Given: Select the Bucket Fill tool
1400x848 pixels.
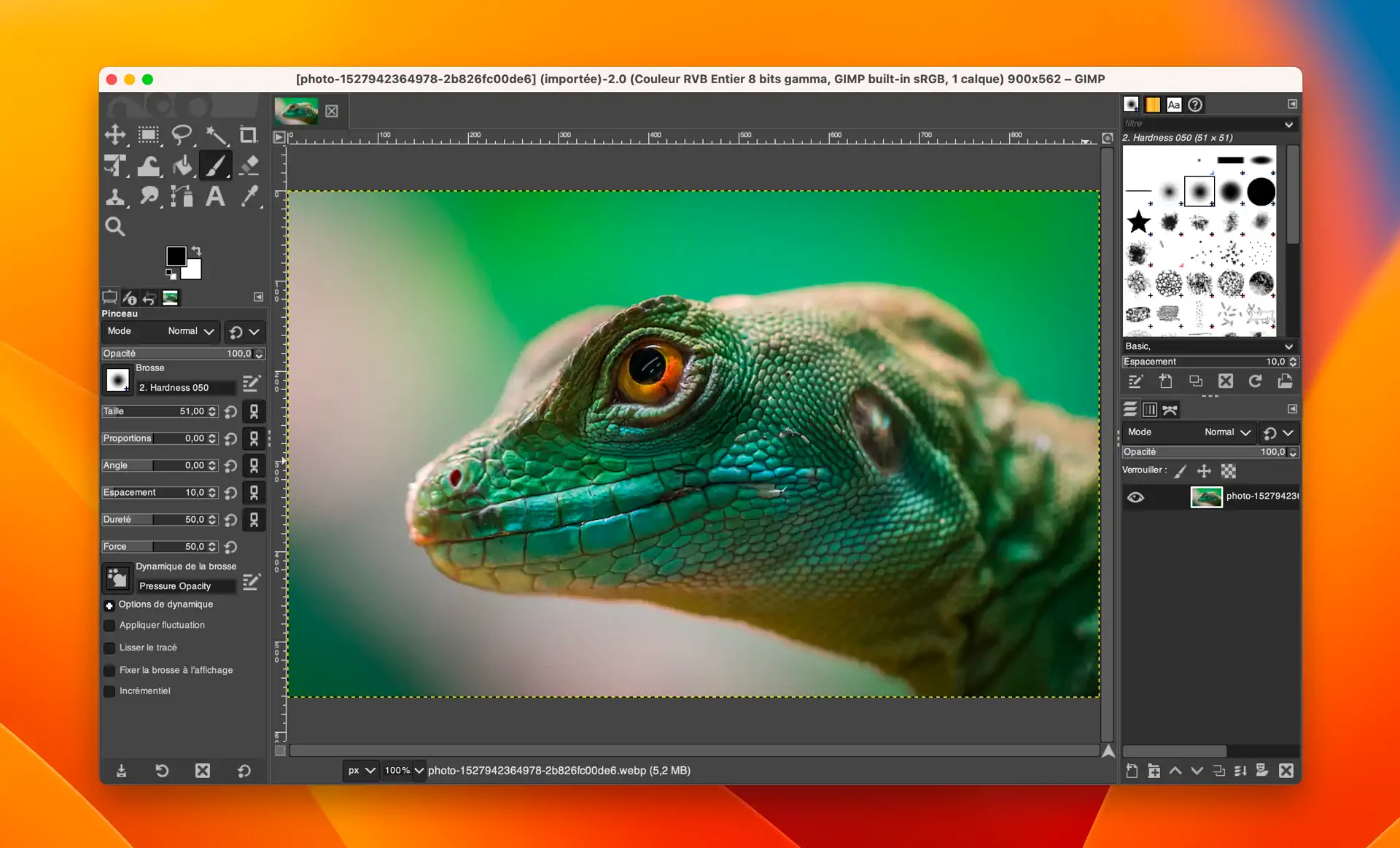Looking at the screenshot, I should (x=182, y=166).
